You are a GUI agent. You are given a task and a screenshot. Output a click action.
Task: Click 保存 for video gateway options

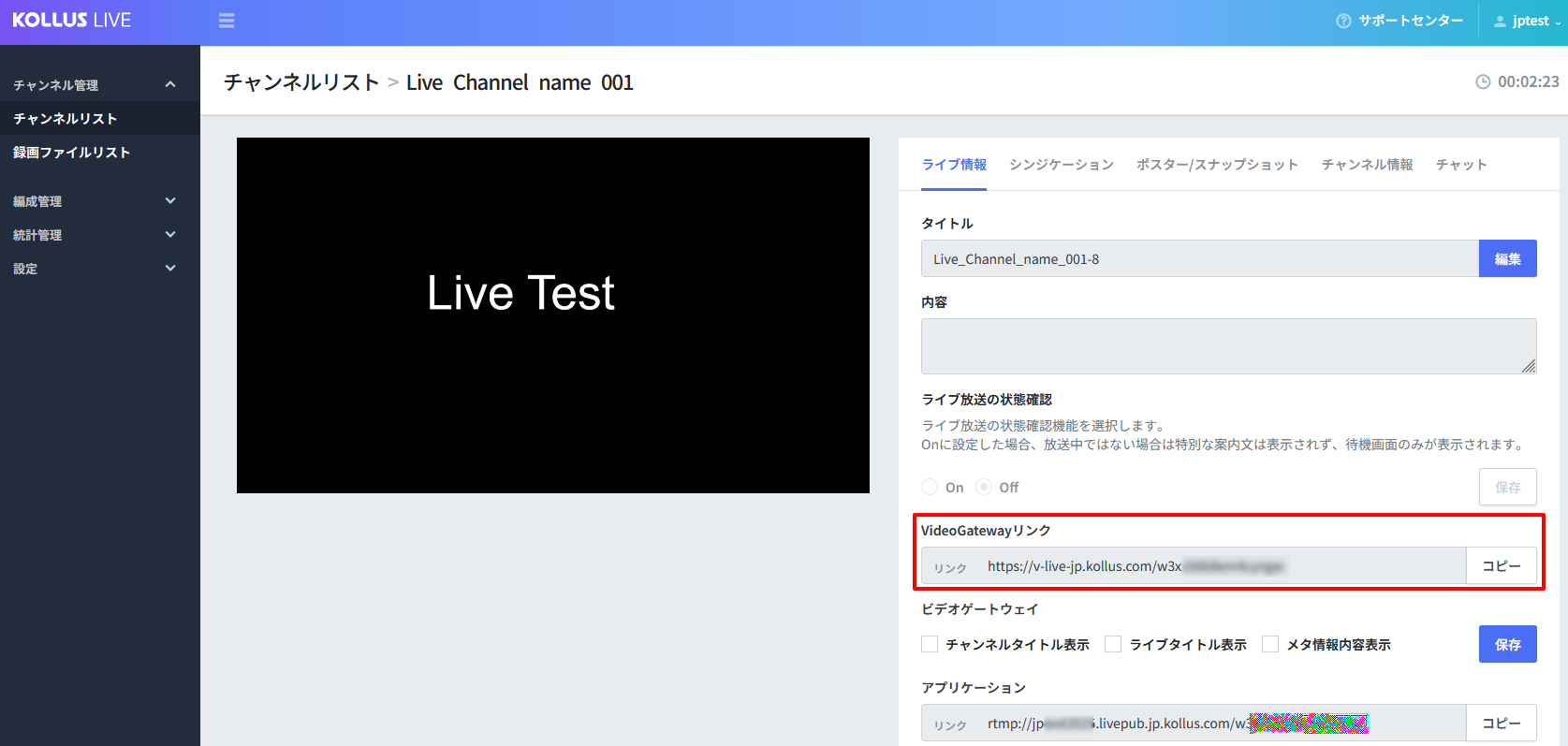pyautogui.click(x=1508, y=644)
